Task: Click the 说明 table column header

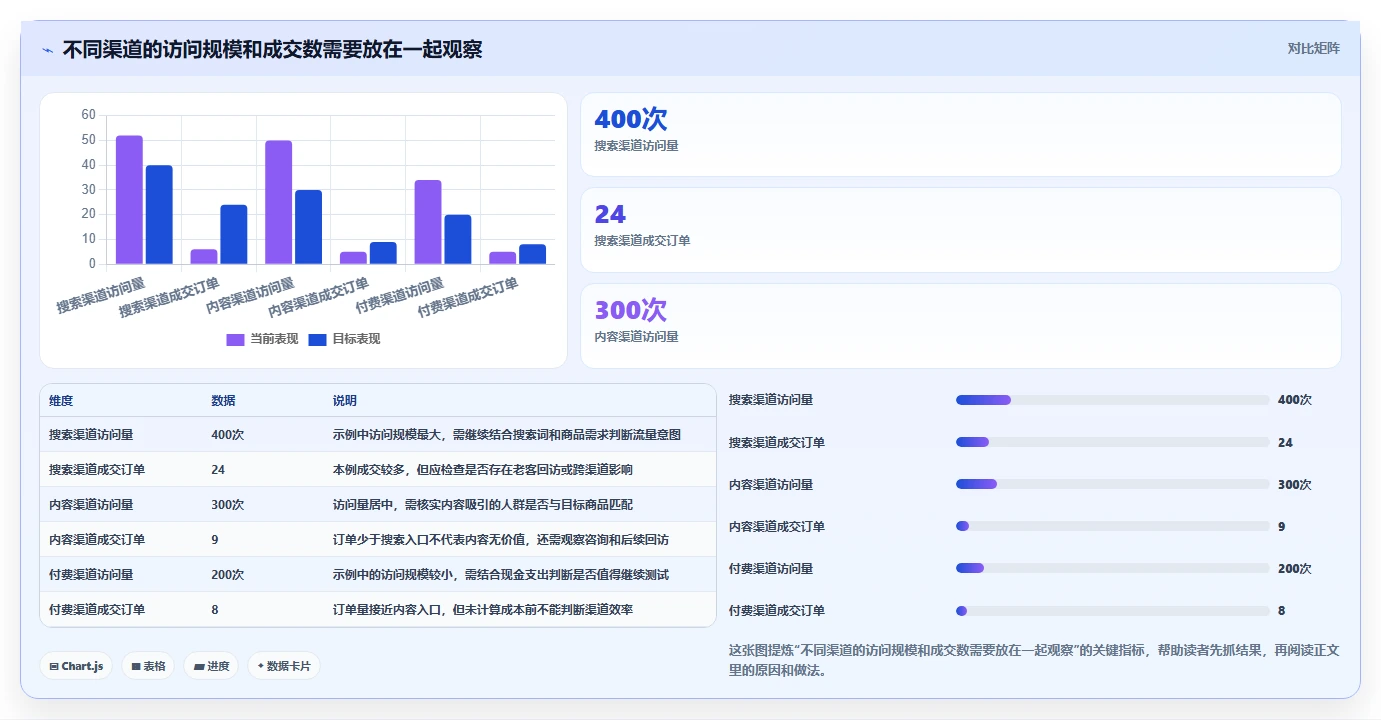Action: point(345,401)
